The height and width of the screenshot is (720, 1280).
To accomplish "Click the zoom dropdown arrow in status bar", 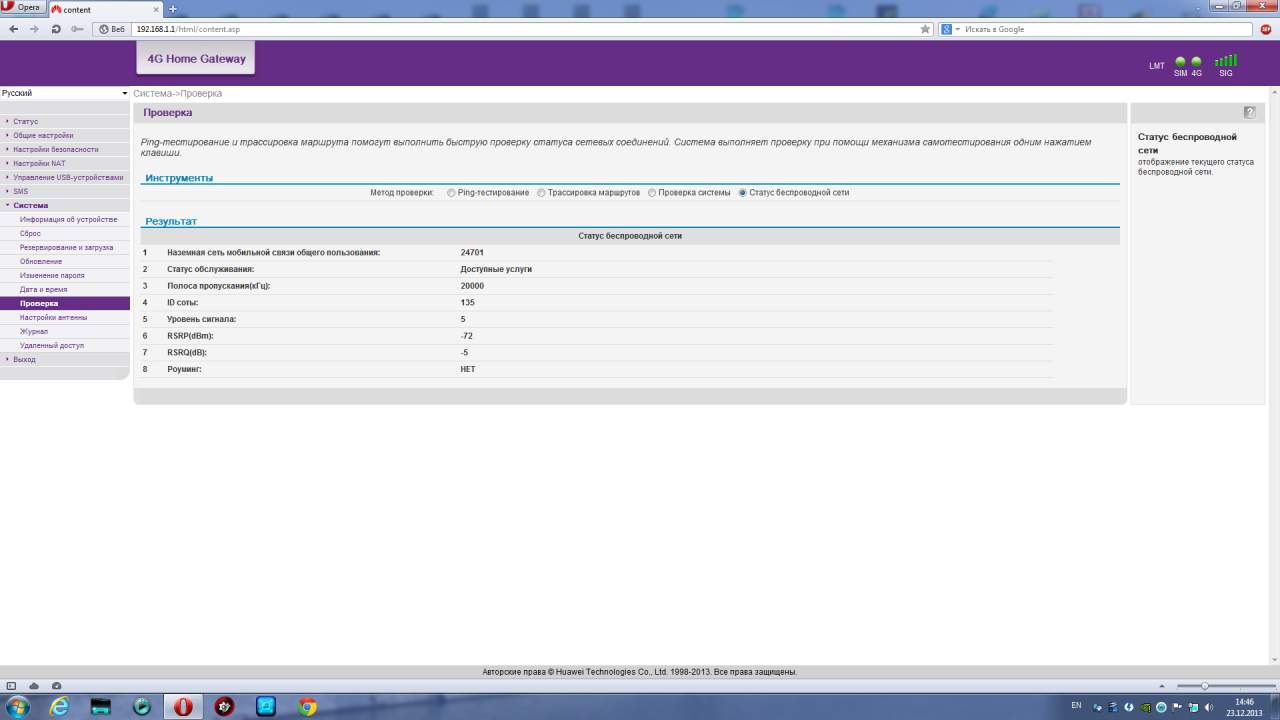I will (1163, 686).
